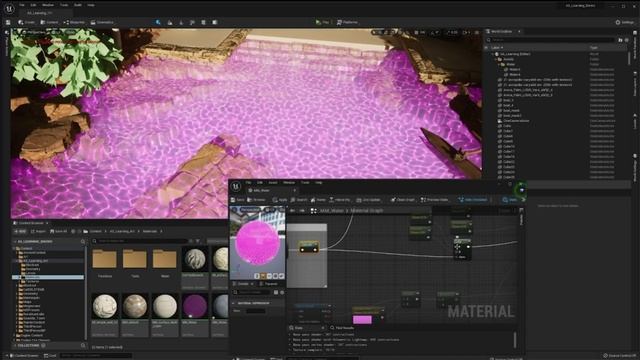
Task: Open the Cinematics dropdown
Action: click(x=102, y=22)
